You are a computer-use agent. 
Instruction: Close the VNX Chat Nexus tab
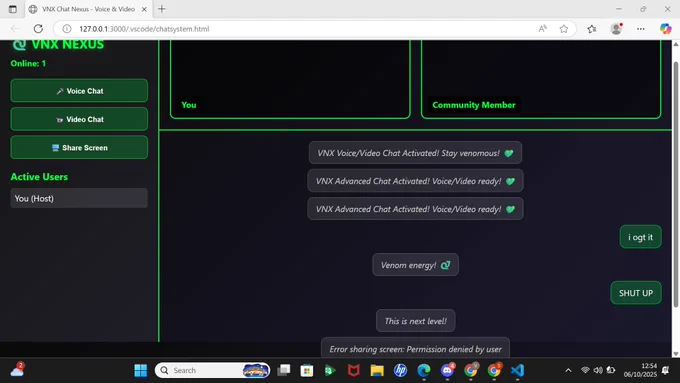(x=144, y=9)
